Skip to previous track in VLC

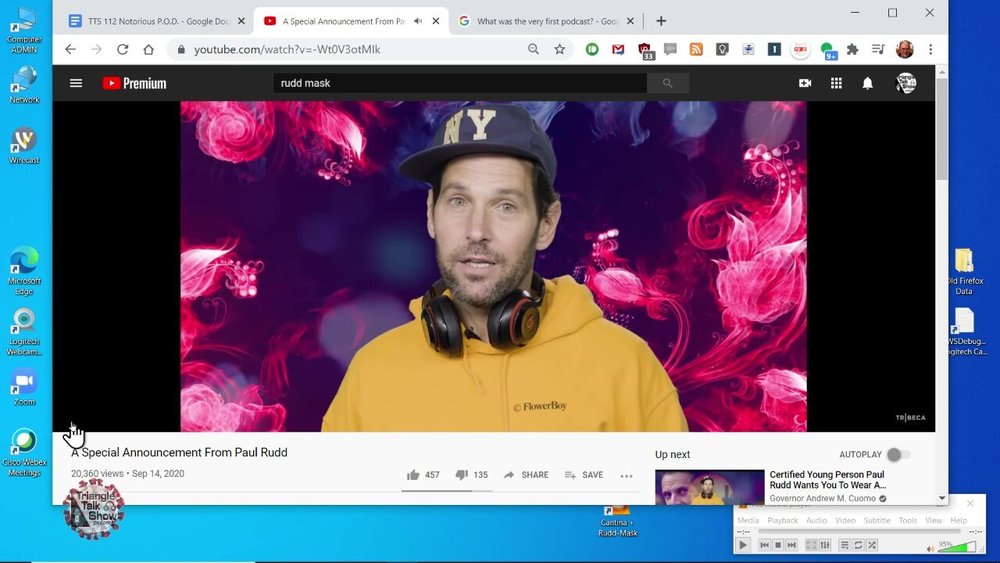click(x=764, y=545)
